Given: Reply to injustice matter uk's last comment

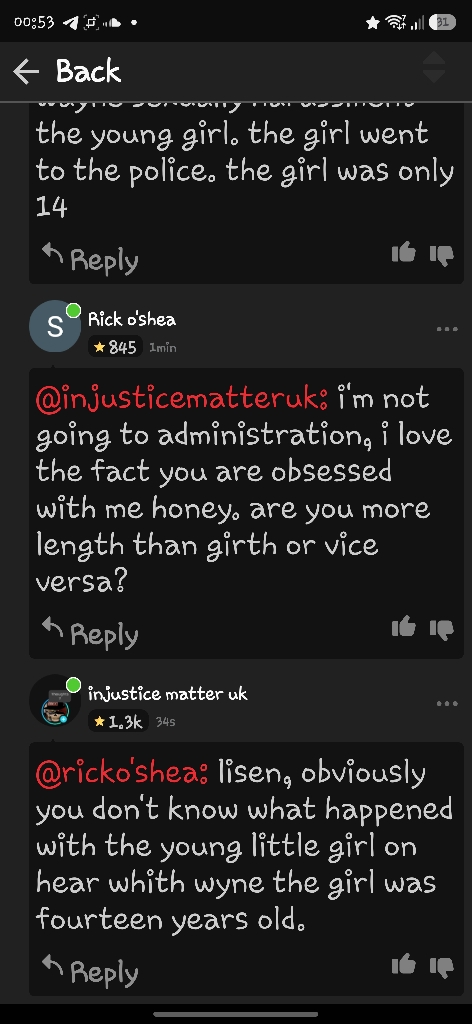Looking at the screenshot, I should coord(90,972).
